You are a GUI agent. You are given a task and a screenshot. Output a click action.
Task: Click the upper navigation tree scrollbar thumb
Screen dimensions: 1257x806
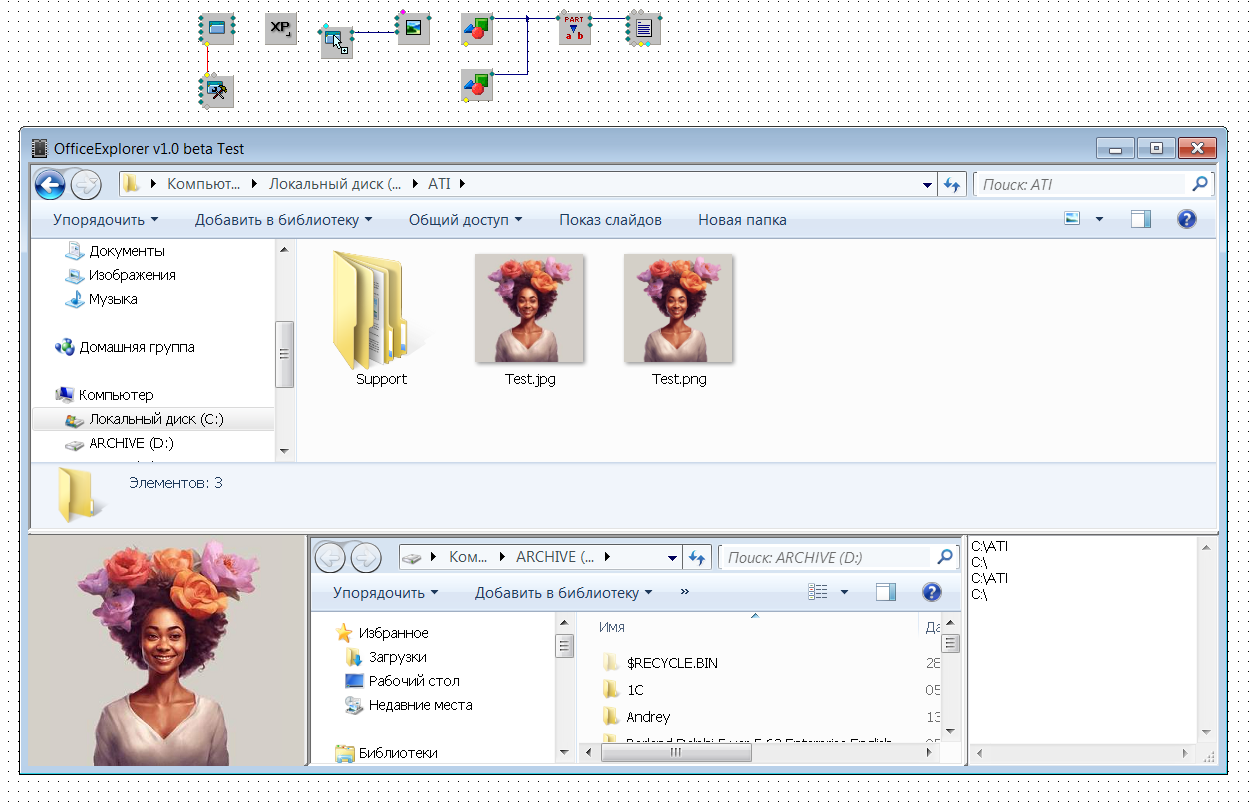coord(284,354)
